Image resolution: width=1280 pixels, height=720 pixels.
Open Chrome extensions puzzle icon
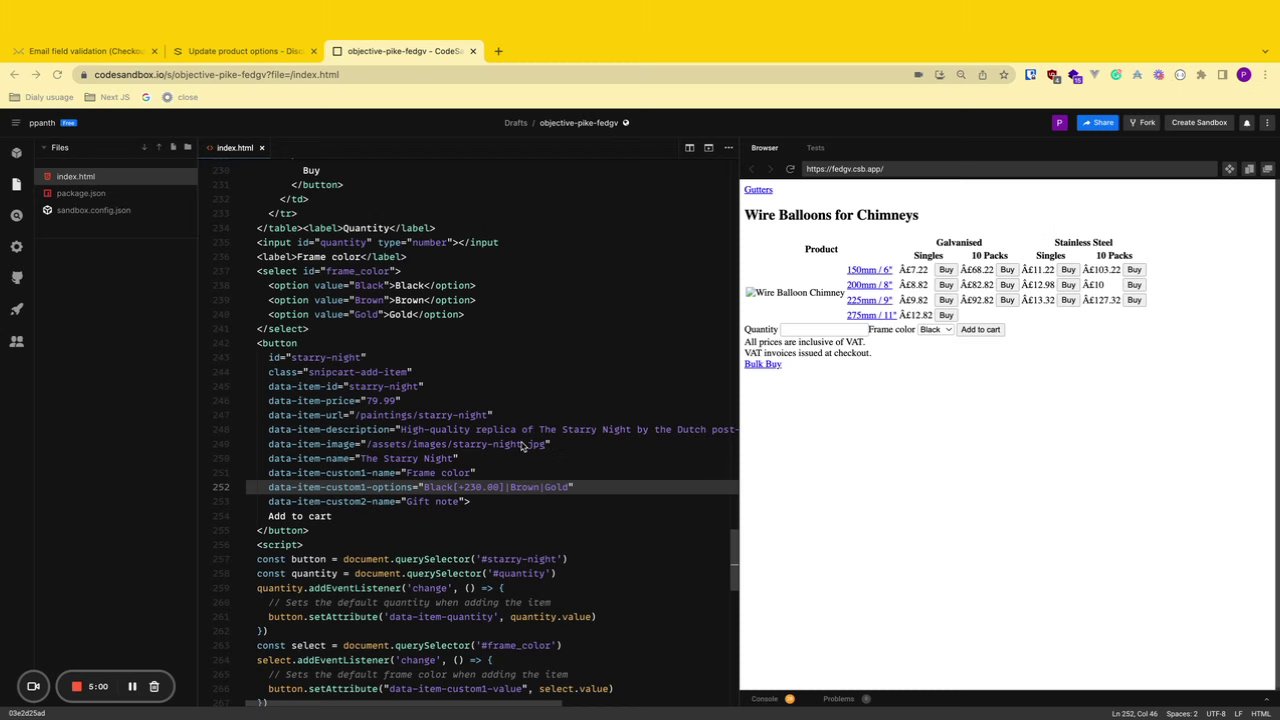click(1201, 75)
